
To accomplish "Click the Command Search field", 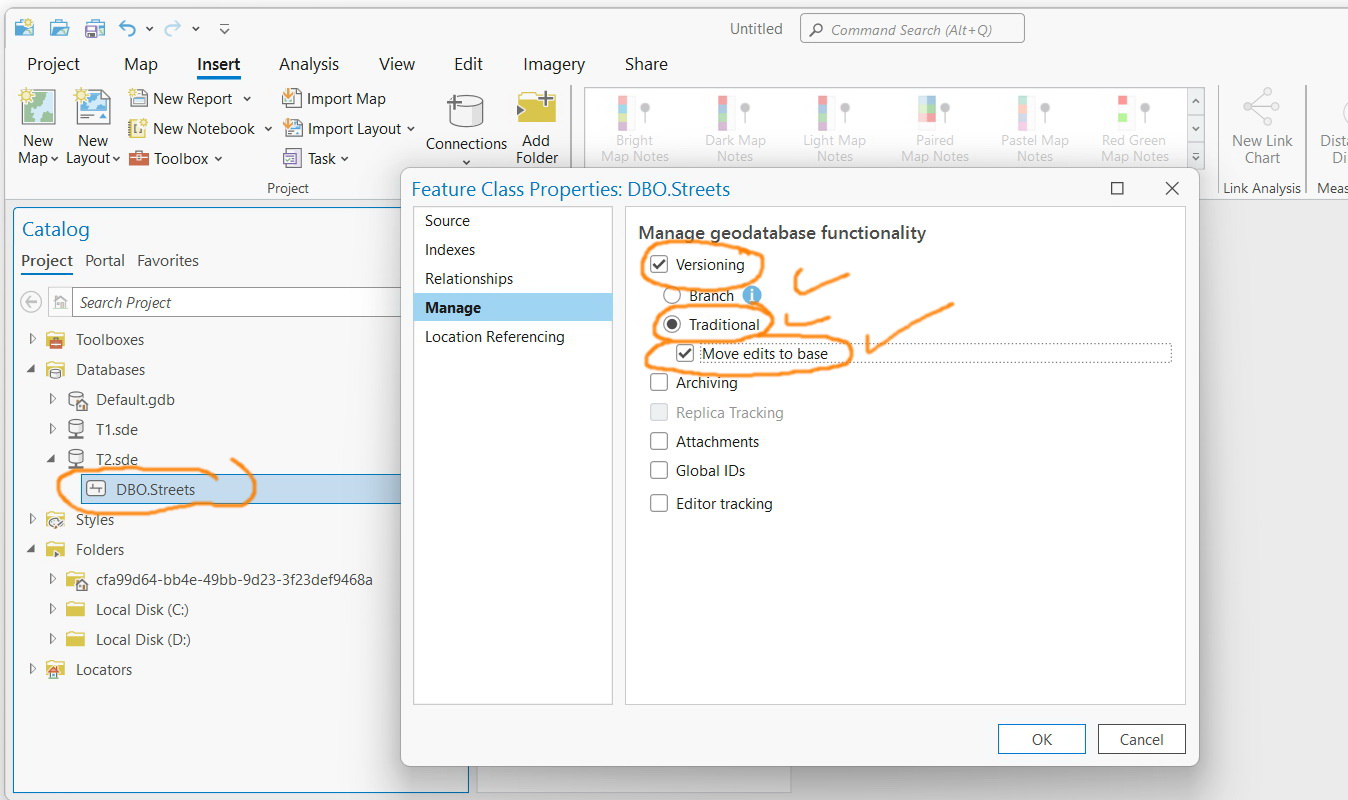I will click(x=912, y=29).
